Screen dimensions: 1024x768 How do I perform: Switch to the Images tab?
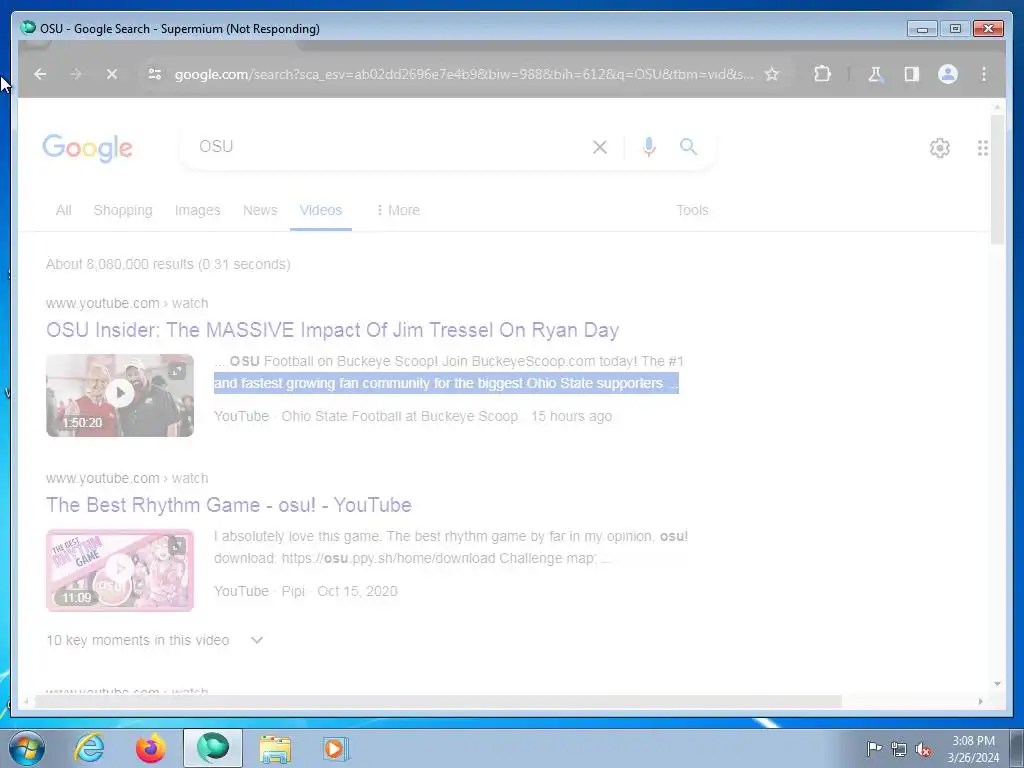click(197, 210)
